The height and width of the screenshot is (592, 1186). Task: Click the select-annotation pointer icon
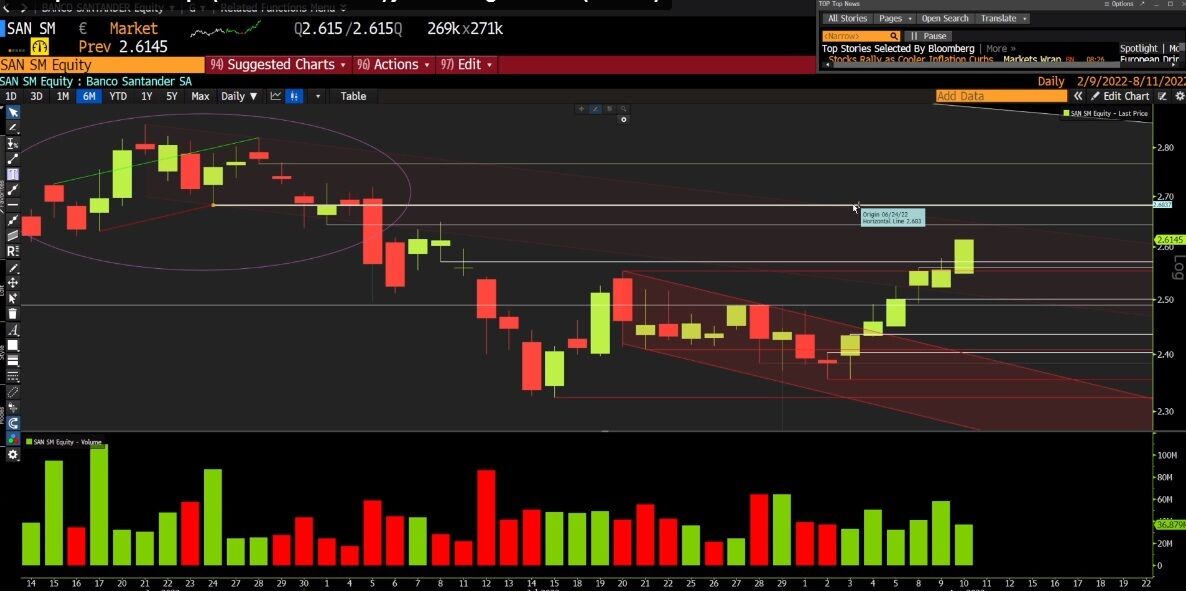[x=13, y=299]
